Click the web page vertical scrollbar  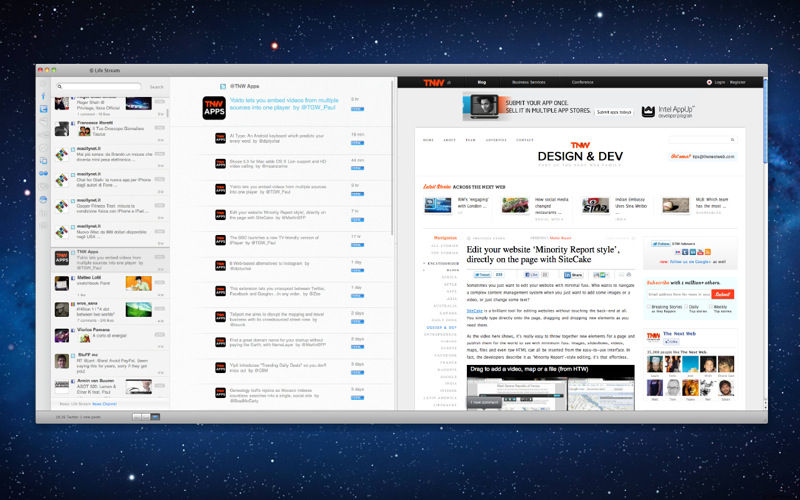(x=765, y=120)
